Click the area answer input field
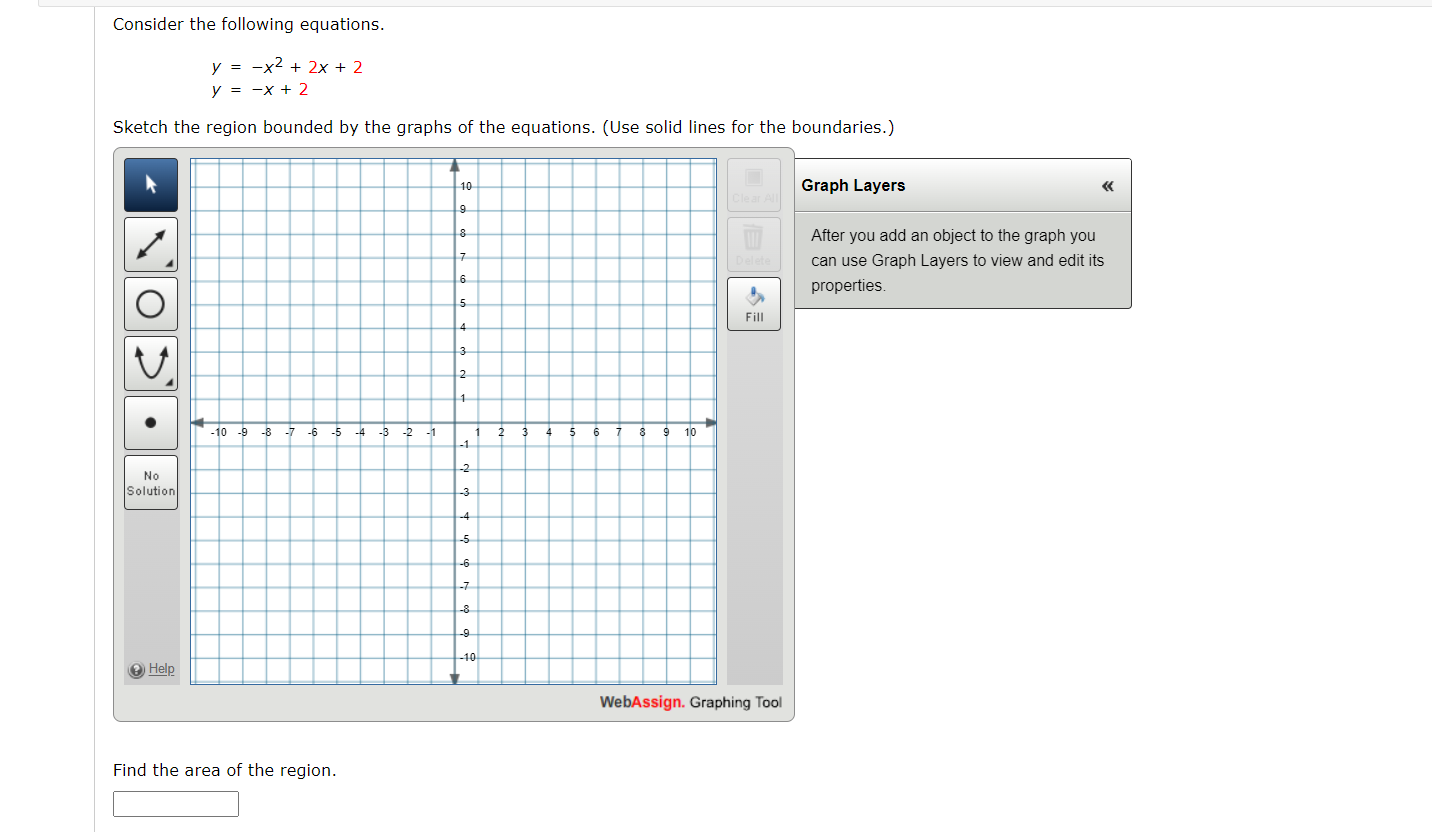Viewport: 1432px width, 832px height. 175,803
